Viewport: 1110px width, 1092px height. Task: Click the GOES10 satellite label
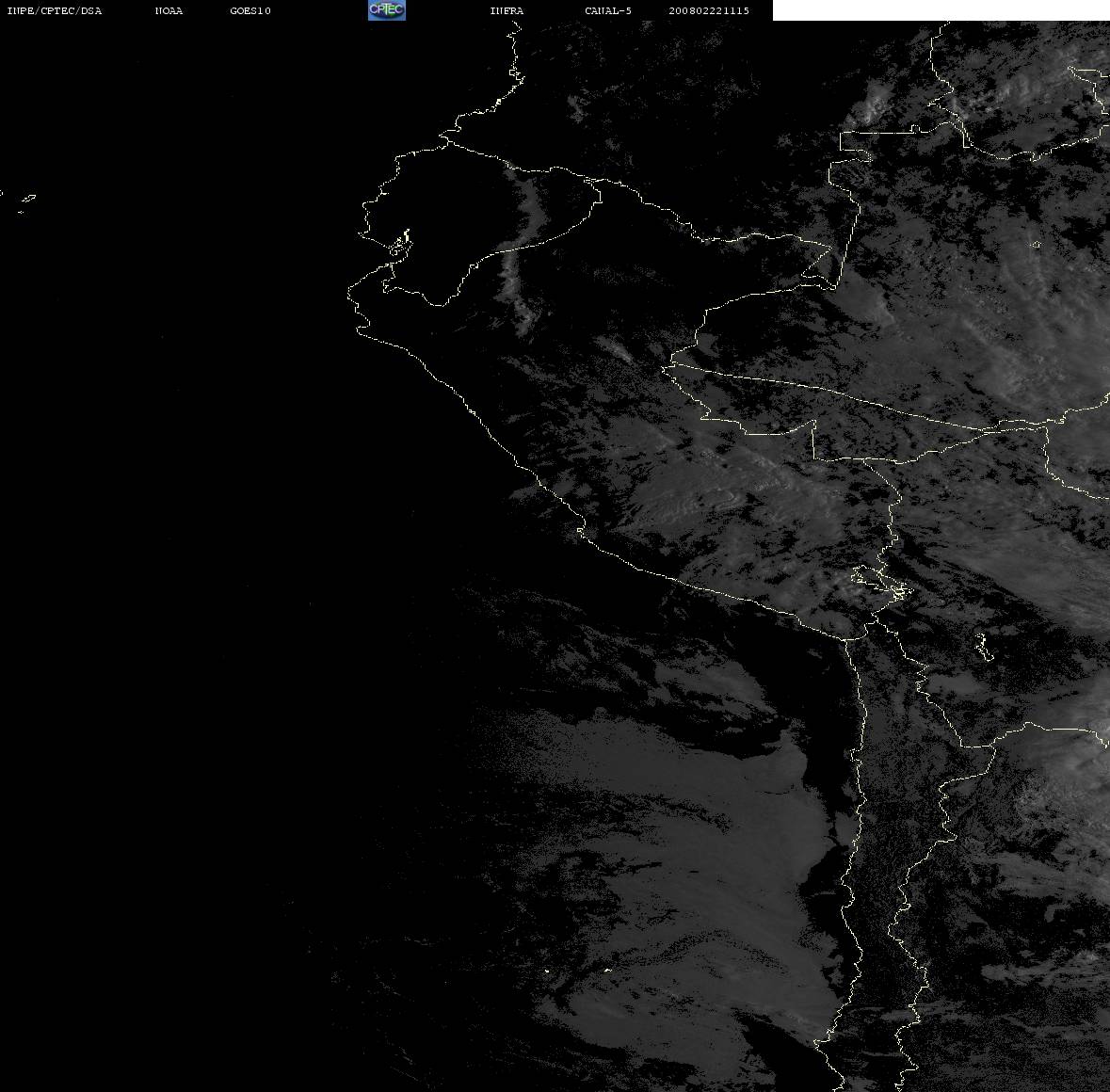[x=250, y=10]
